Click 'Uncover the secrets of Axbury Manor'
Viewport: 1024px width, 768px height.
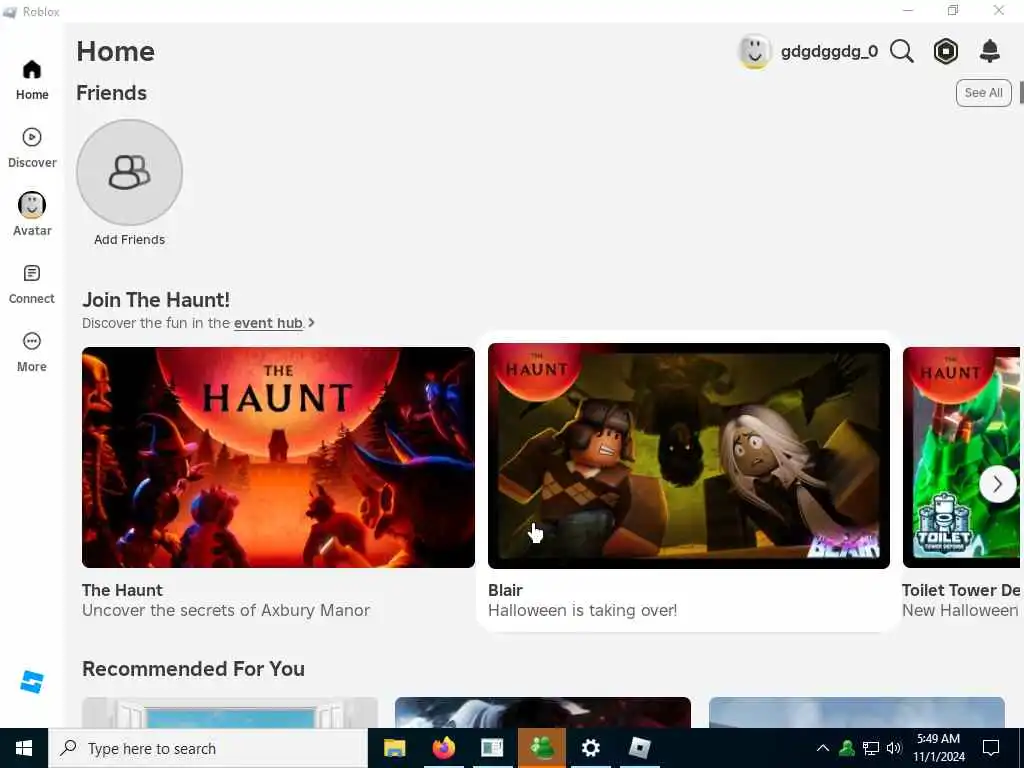click(226, 610)
